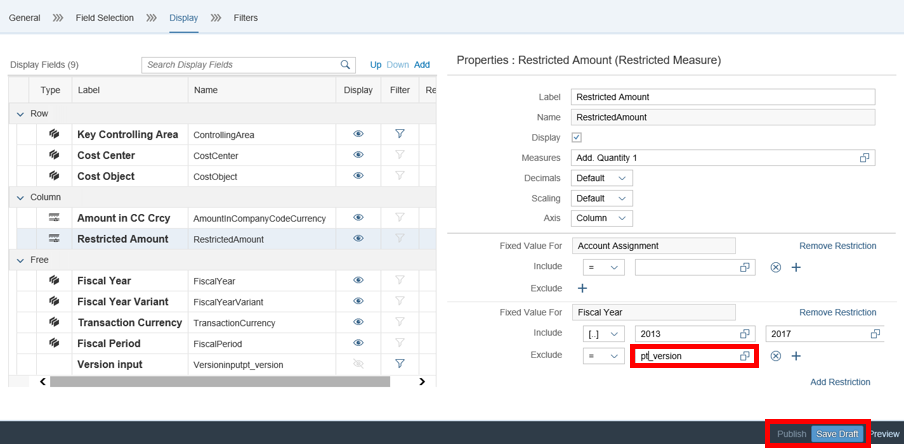Image resolution: width=904 pixels, height=448 pixels.
Task: Remove the Account Assignment include condition
Action: click(x=775, y=267)
